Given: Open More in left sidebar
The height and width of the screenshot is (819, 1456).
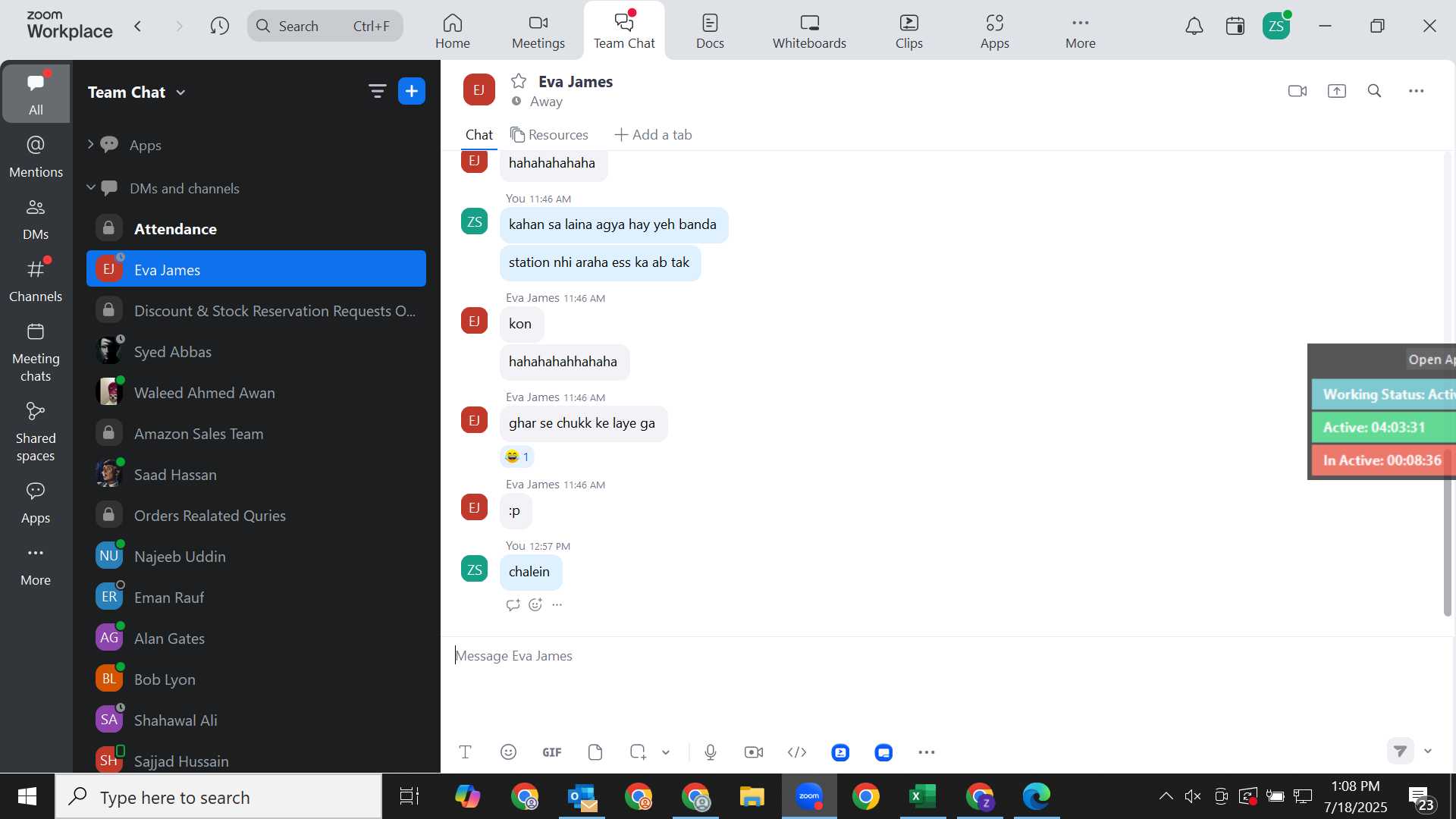Looking at the screenshot, I should click(x=36, y=566).
